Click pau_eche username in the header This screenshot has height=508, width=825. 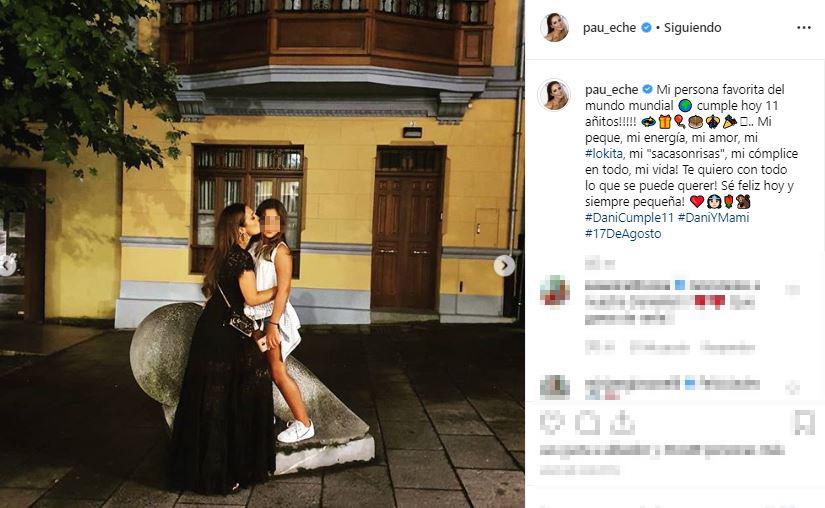[609, 28]
